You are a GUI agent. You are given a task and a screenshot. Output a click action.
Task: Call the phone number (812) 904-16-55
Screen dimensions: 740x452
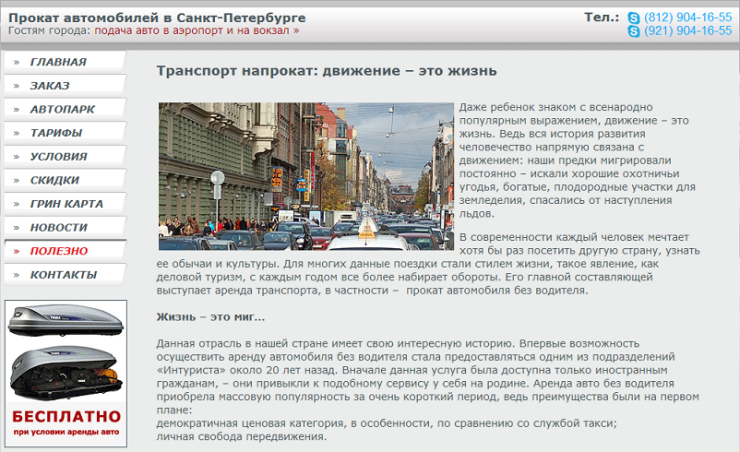pos(688,17)
